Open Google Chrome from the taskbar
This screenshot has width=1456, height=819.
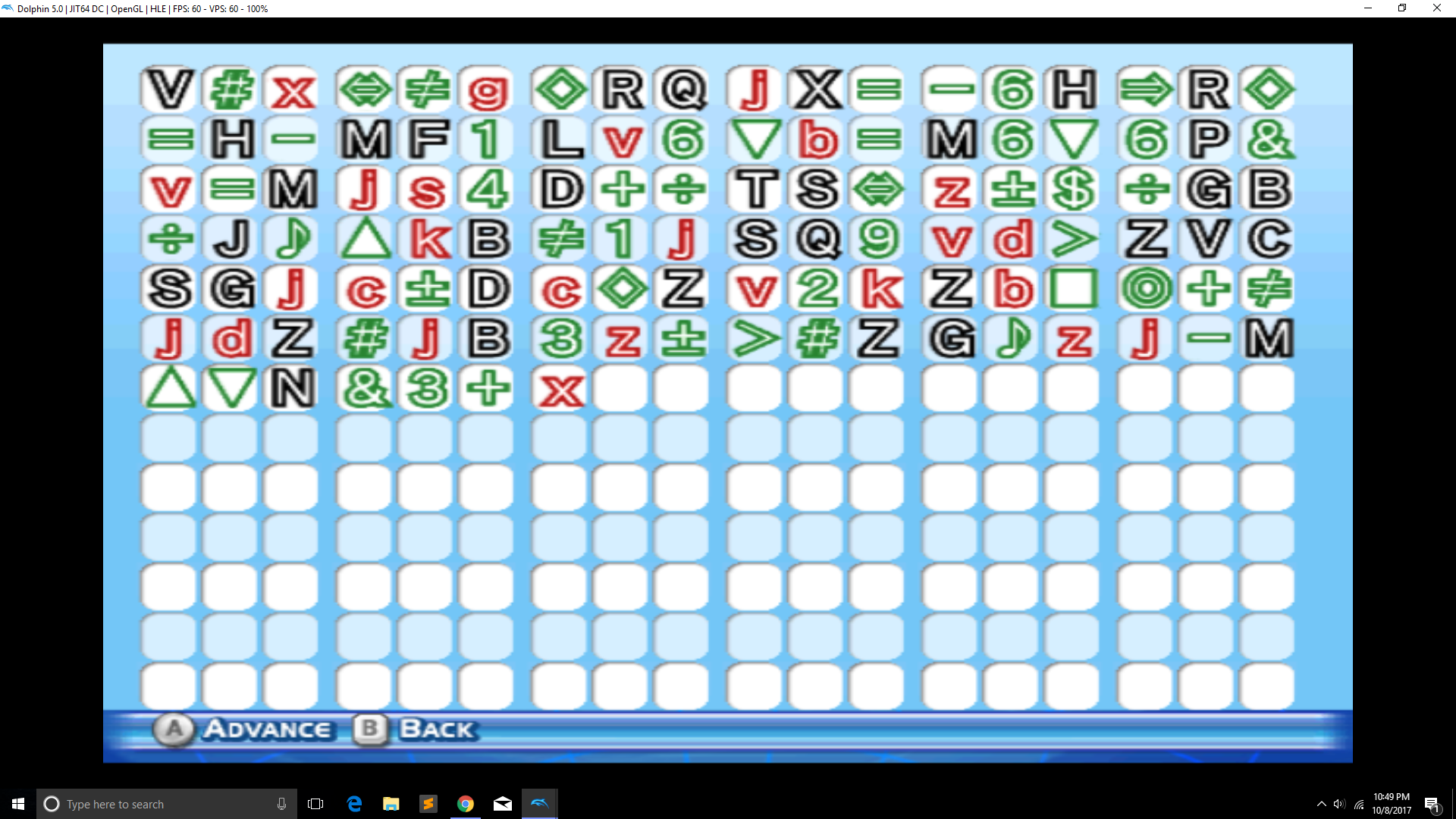click(x=466, y=804)
